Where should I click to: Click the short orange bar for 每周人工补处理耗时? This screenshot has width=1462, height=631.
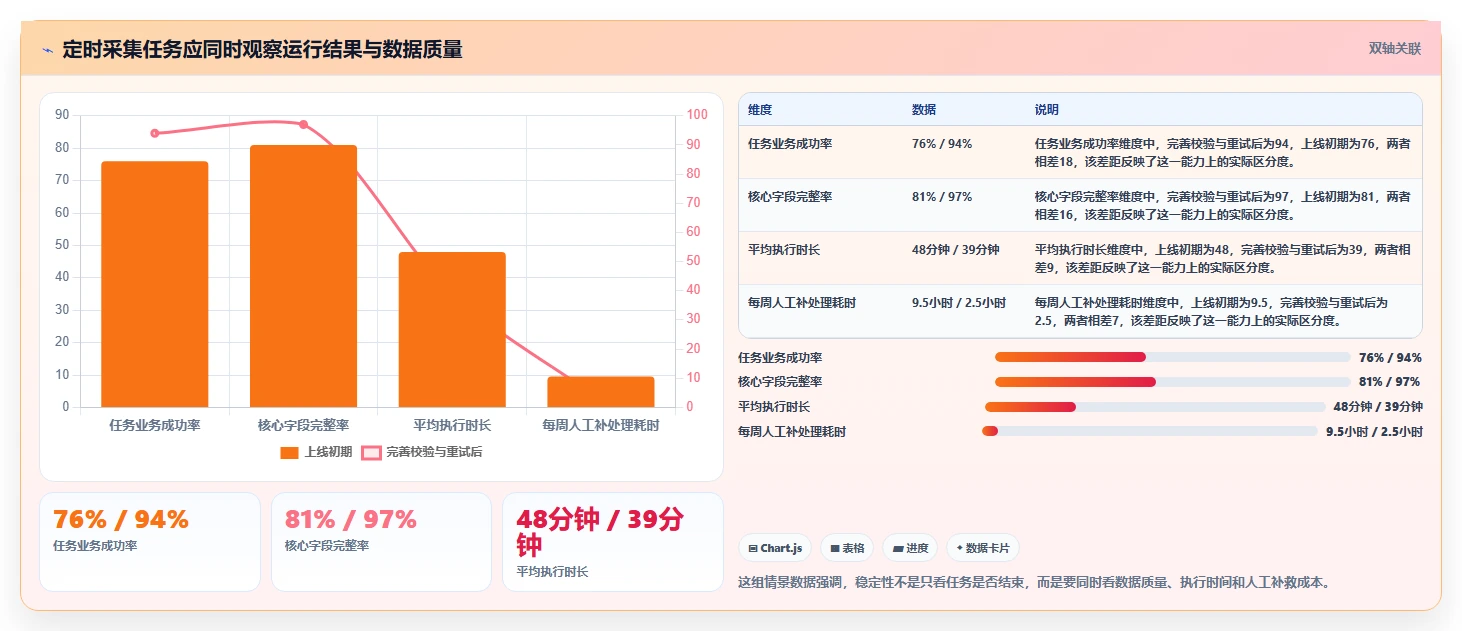click(601, 392)
